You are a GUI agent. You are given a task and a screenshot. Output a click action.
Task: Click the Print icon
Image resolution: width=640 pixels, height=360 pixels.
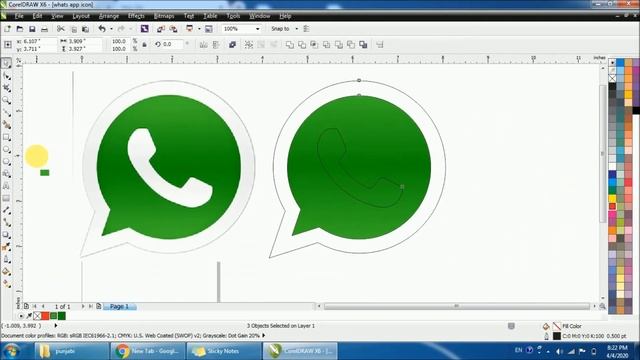point(44,29)
